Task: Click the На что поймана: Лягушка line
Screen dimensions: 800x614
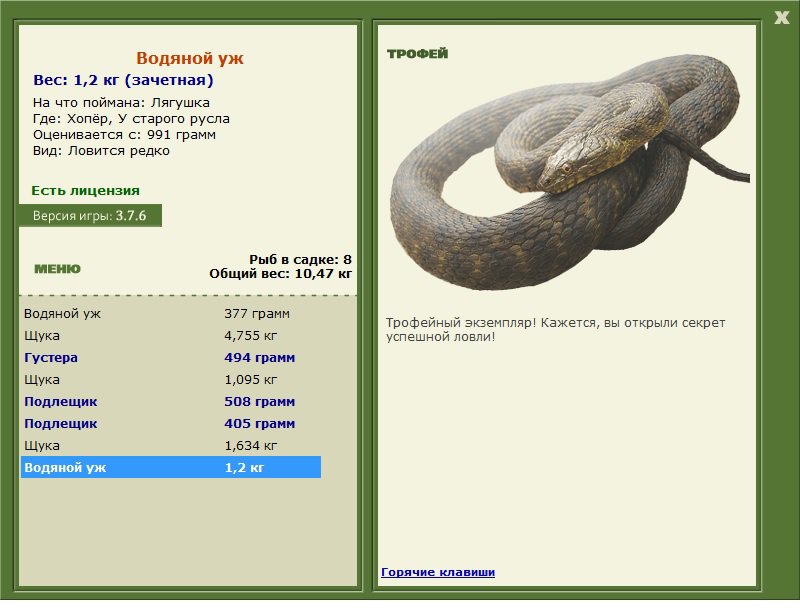Action: coord(121,103)
